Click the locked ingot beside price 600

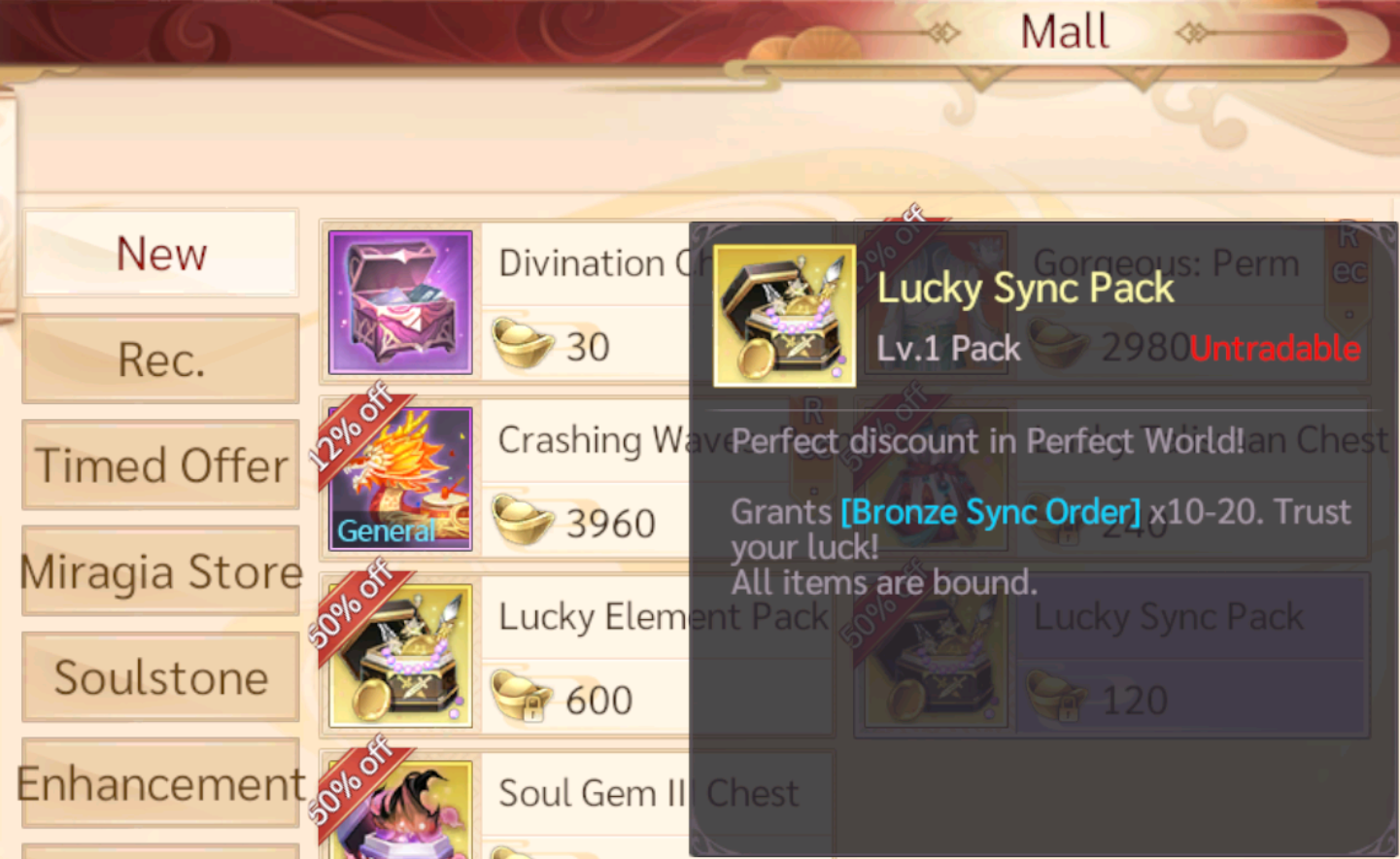click(x=521, y=699)
